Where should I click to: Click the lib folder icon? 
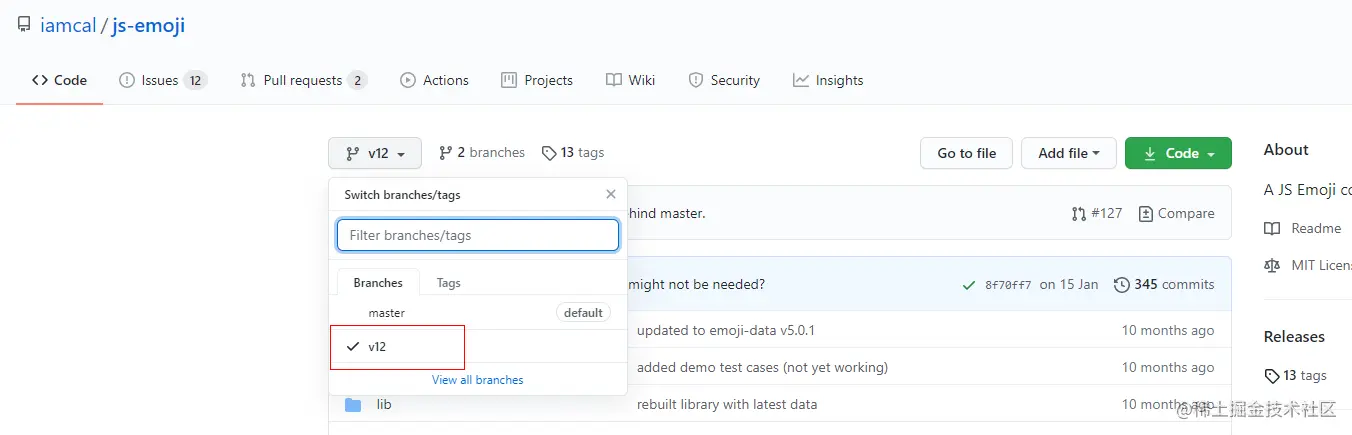[353, 405]
